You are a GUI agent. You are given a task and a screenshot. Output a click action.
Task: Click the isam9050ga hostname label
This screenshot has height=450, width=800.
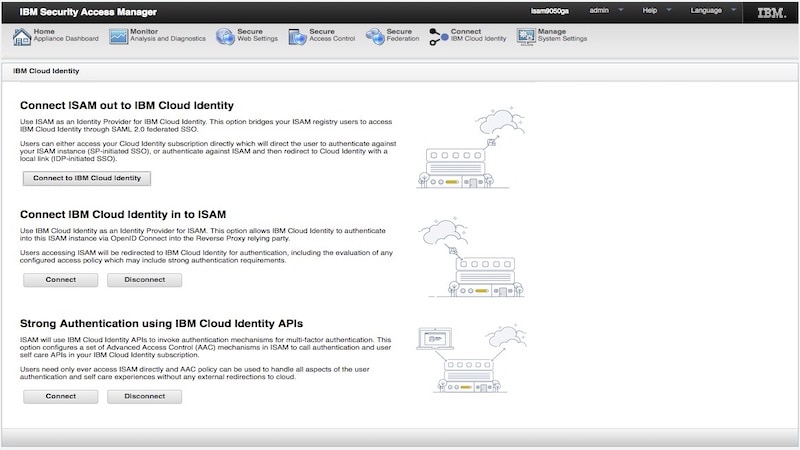[x=549, y=11]
